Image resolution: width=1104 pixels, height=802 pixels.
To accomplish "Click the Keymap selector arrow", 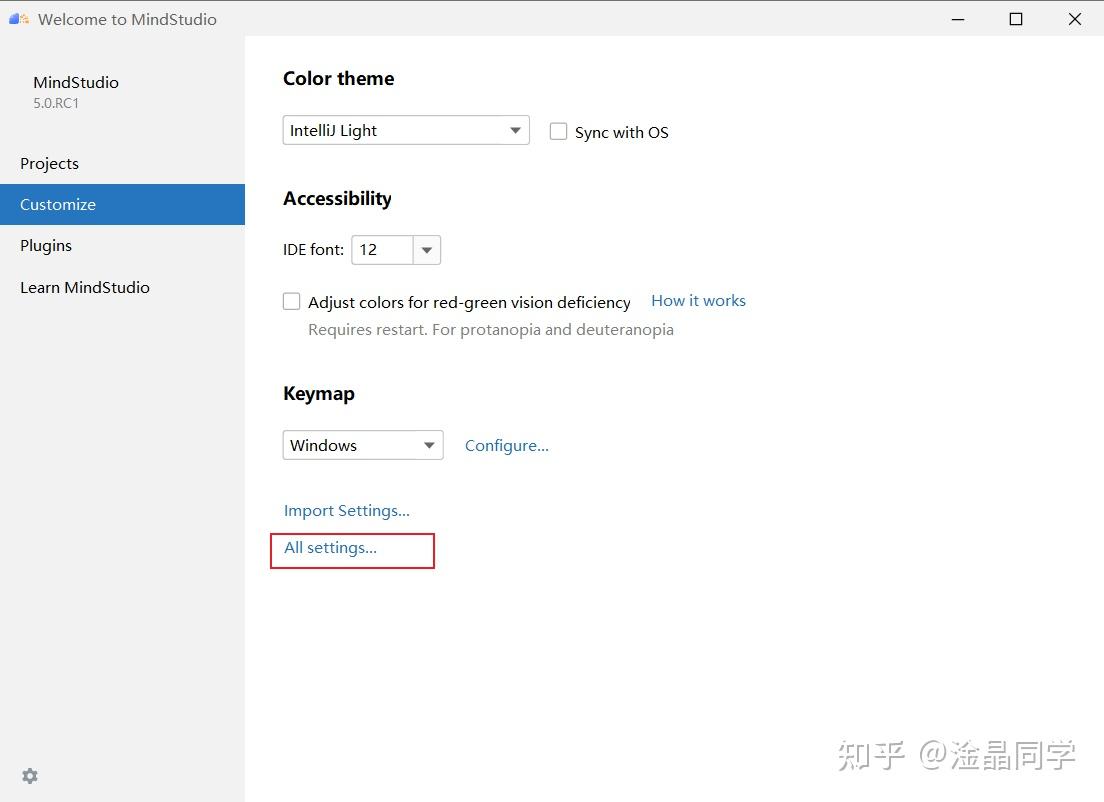I will coord(430,445).
